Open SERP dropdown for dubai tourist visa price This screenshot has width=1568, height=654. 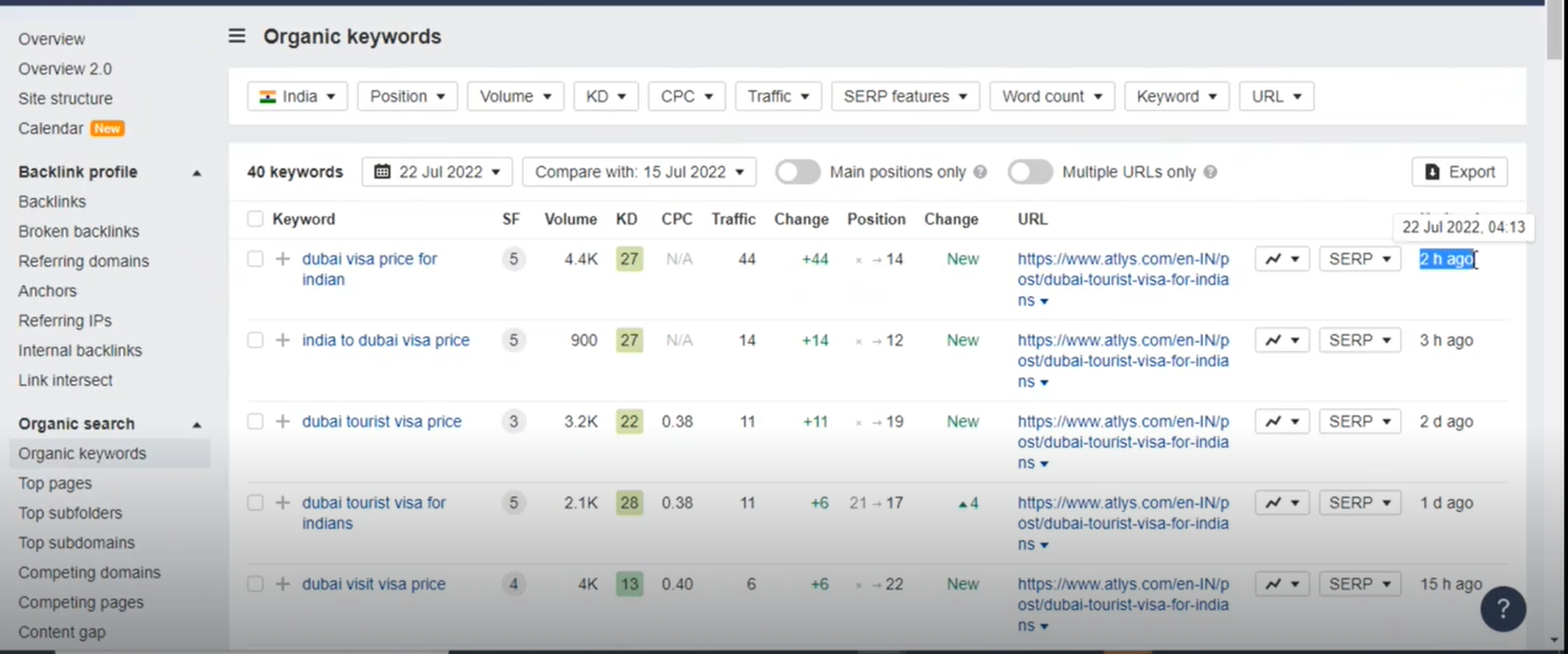[1361, 421]
